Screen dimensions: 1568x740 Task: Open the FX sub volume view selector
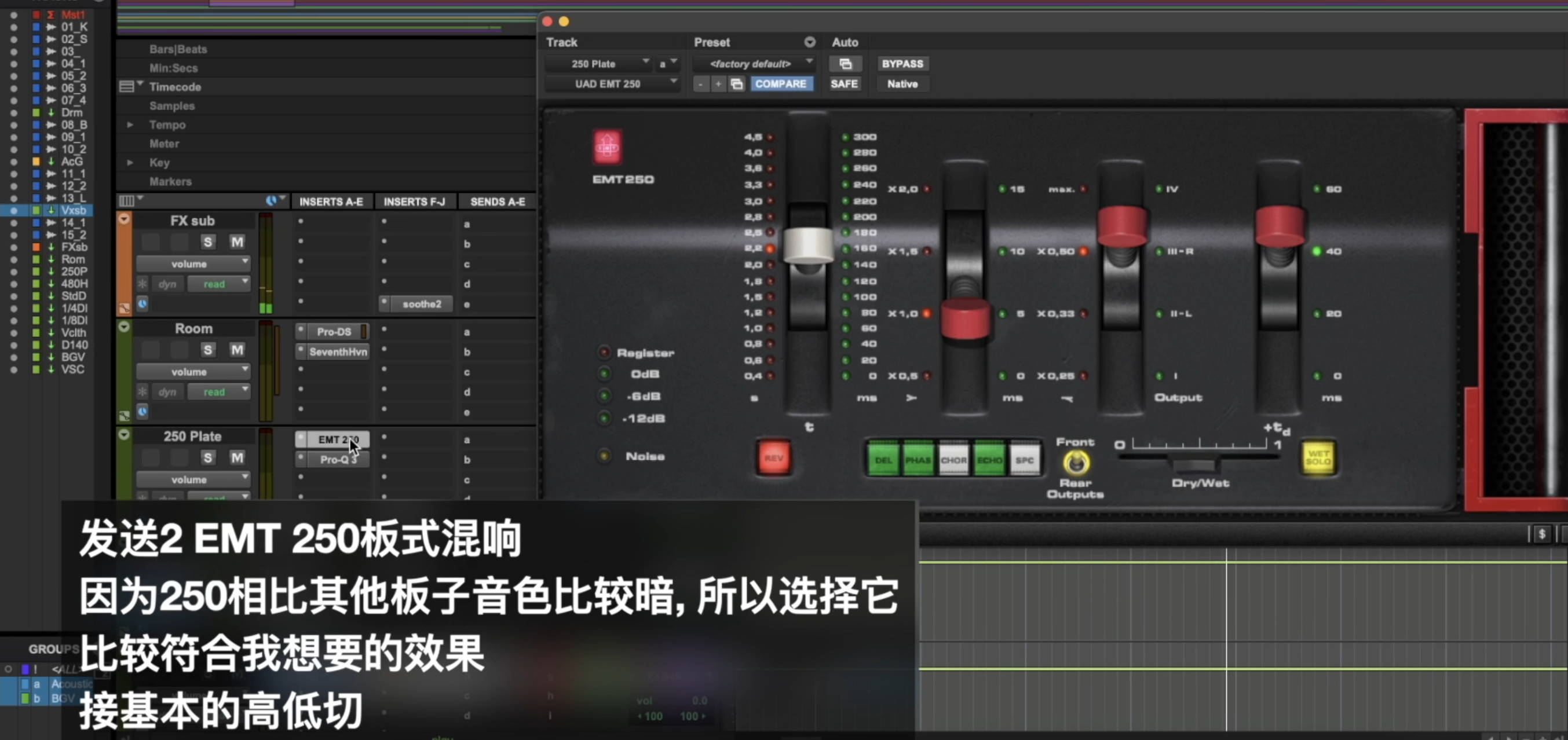click(x=192, y=264)
